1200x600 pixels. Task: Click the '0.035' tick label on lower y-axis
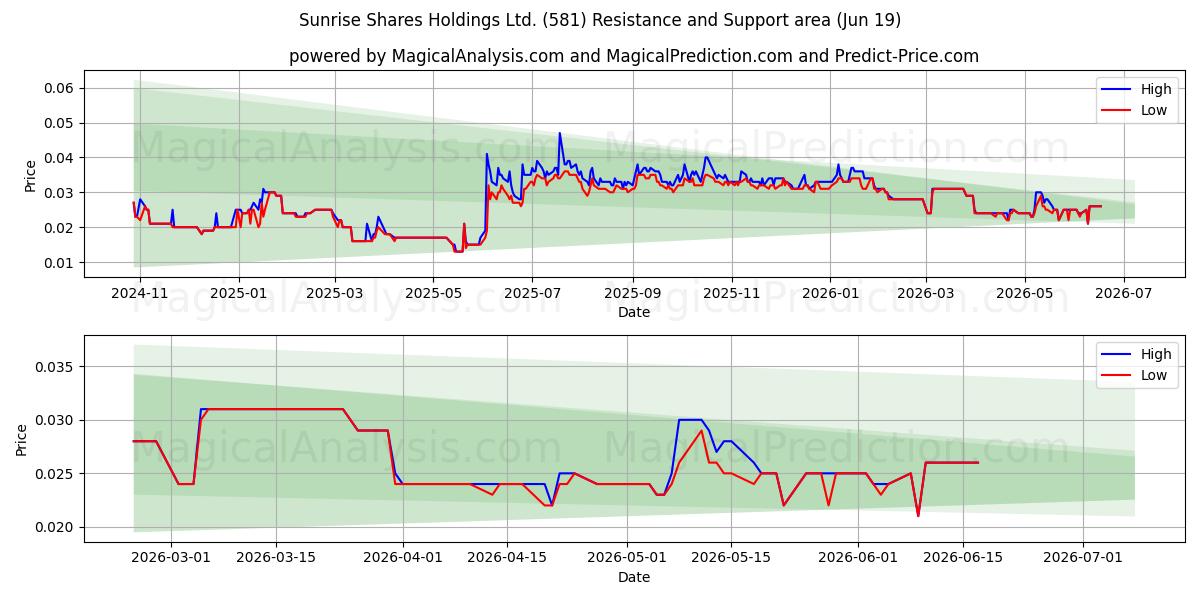tap(57, 367)
